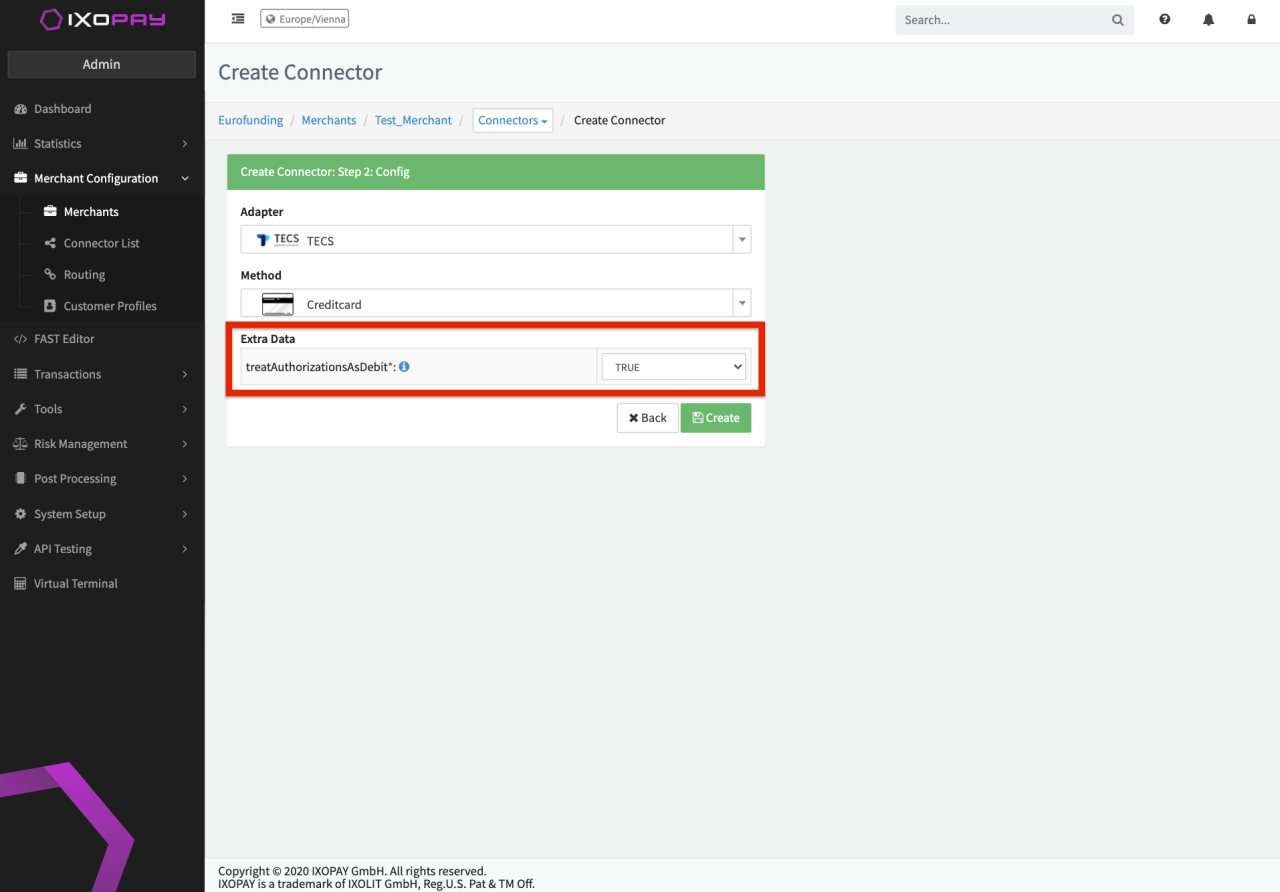This screenshot has height=892, width=1280.
Task: Open the IXOPAY logo home link
Action: tap(102, 19)
